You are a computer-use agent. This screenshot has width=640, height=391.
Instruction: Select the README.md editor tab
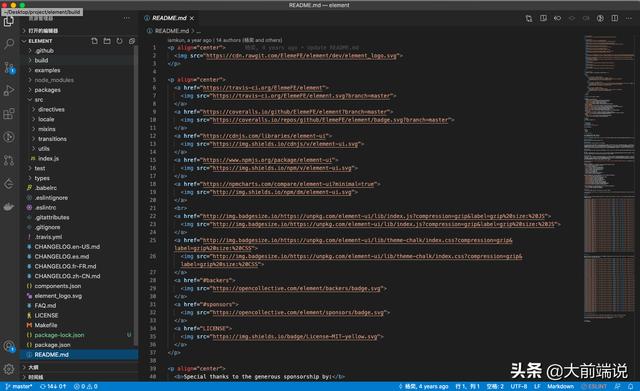click(169, 18)
